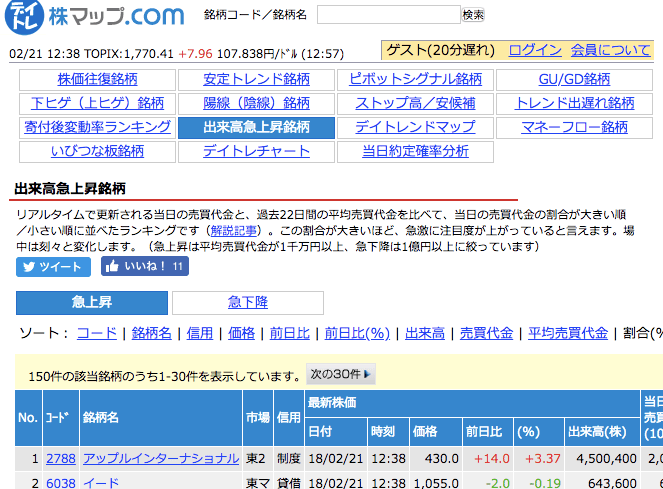Image resolution: width=663 pixels, height=489 pixels.
Task: Open the 安定トレンド銘柄 menu item
Action: (x=256, y=79)
